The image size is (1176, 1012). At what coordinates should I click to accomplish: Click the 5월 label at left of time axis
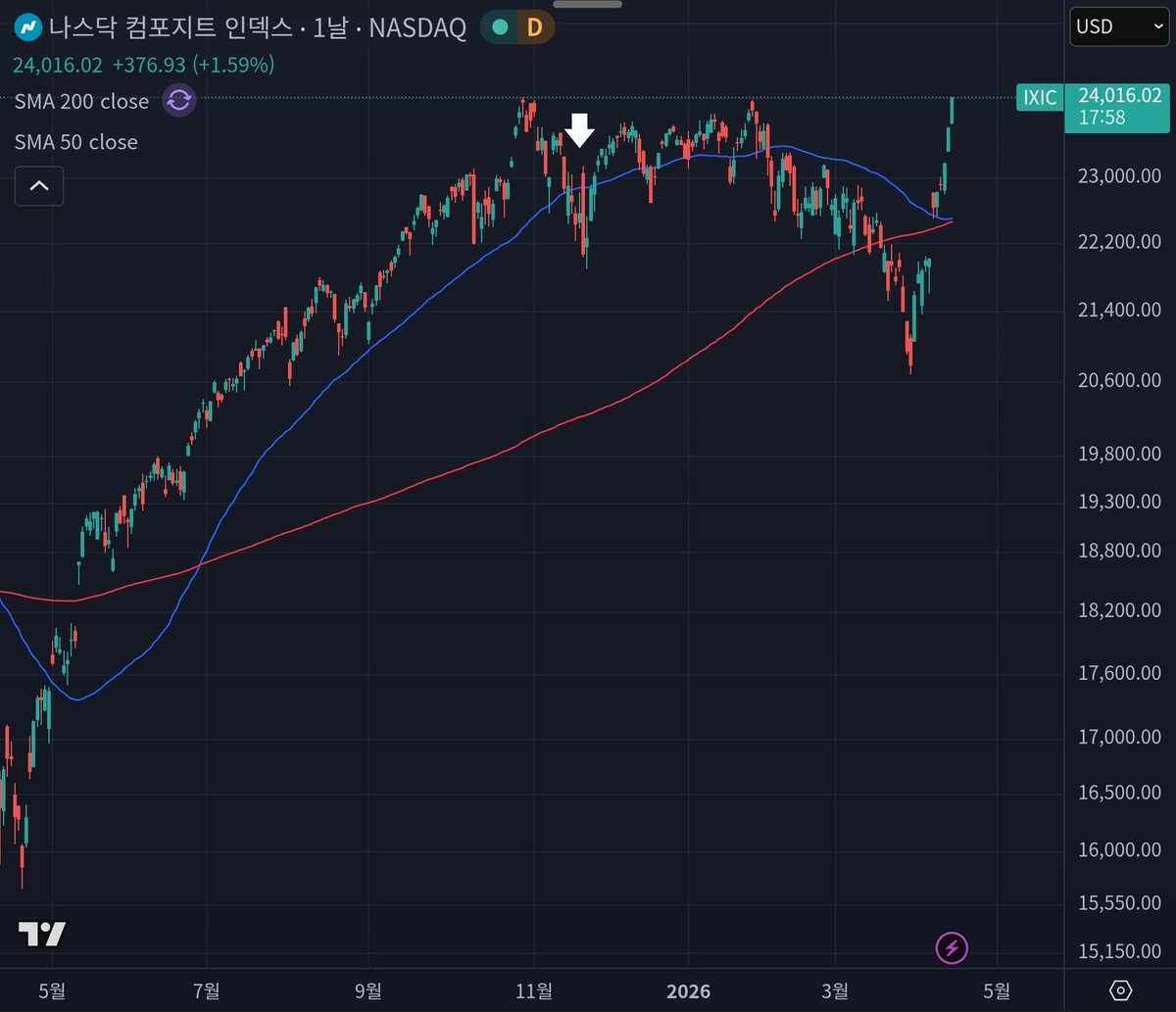click(51, 989)
